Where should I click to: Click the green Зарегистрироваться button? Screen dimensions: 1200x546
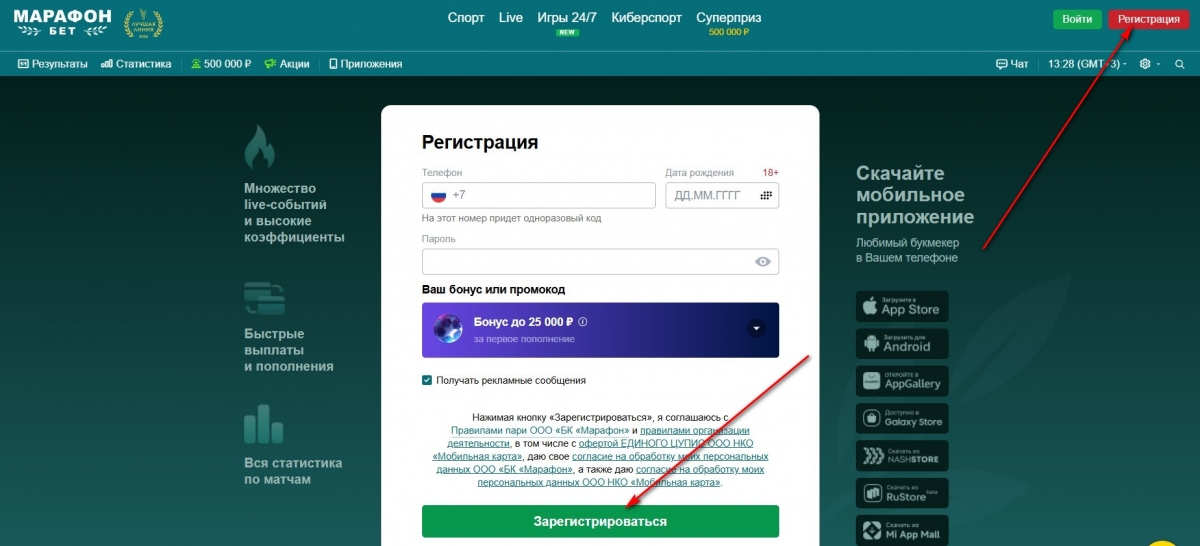(x=600, y=521)
